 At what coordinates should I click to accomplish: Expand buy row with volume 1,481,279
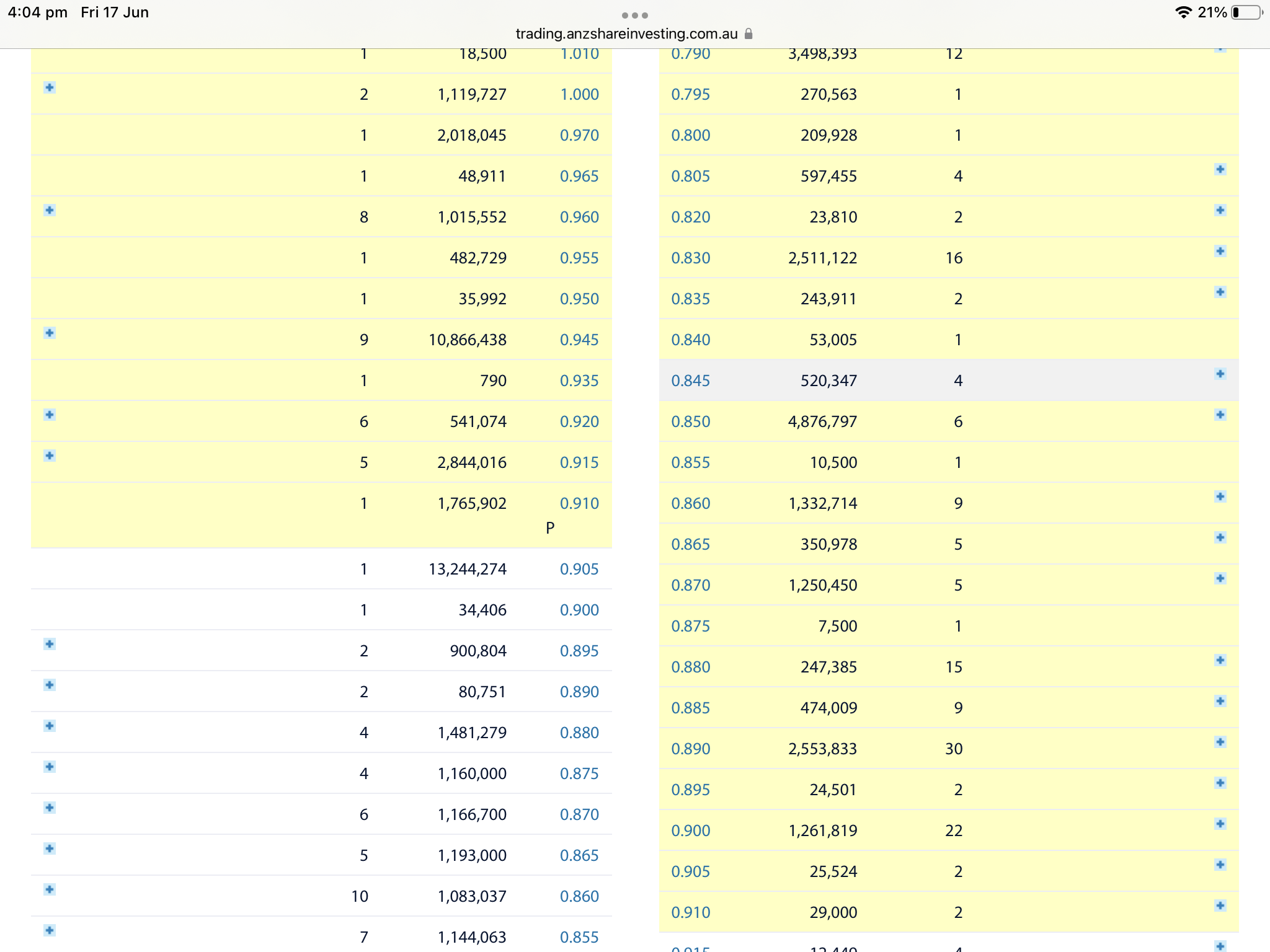pyautogui.click(x=50, y=726)
